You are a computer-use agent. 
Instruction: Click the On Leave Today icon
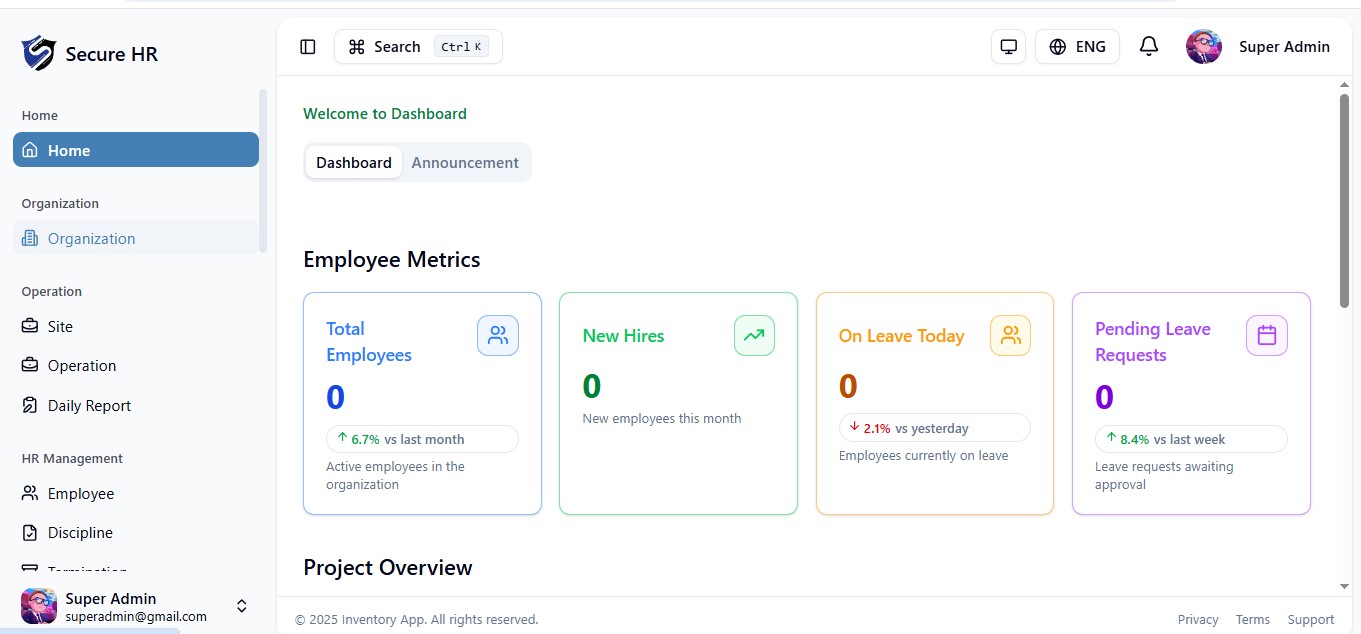tap(1010, 336)
